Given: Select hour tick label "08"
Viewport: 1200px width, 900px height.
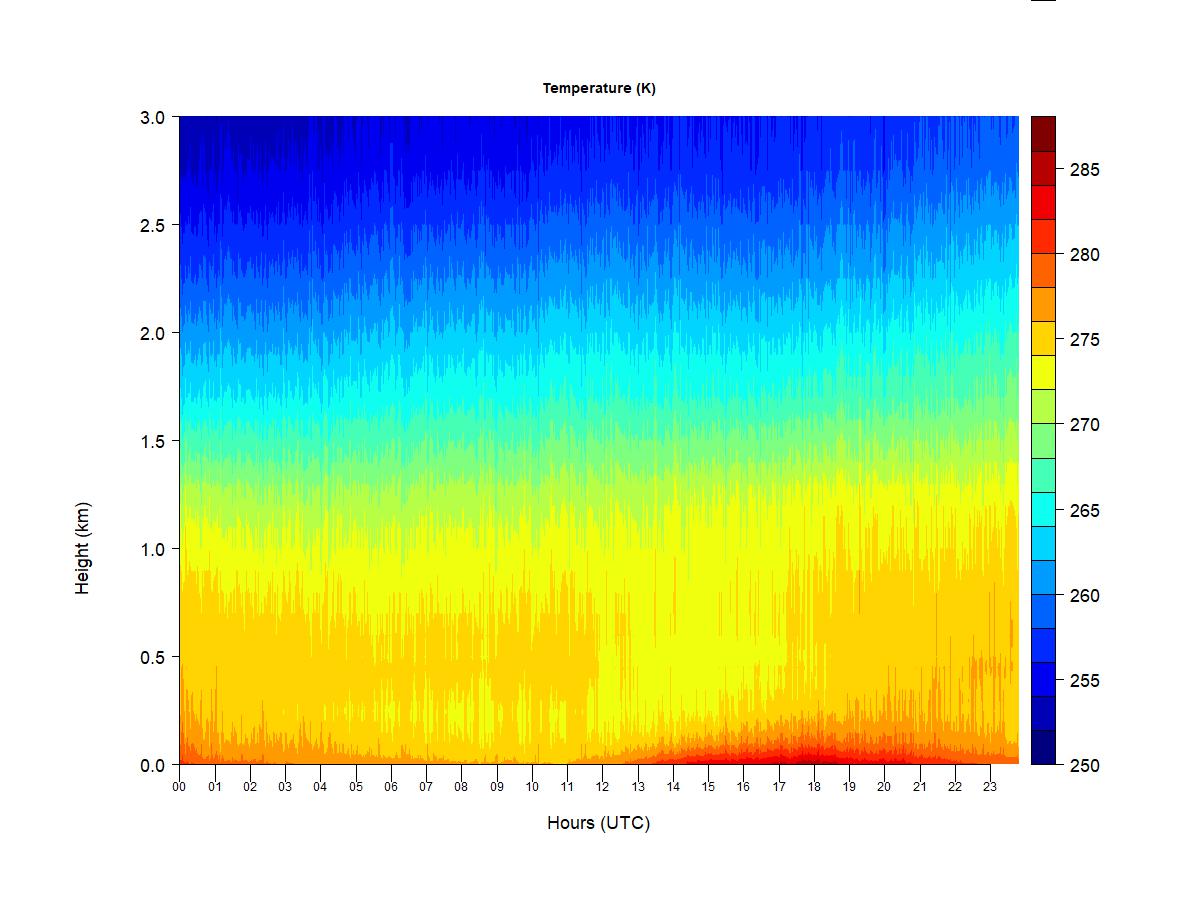Looking at the screenshot, I should [461, 786].
